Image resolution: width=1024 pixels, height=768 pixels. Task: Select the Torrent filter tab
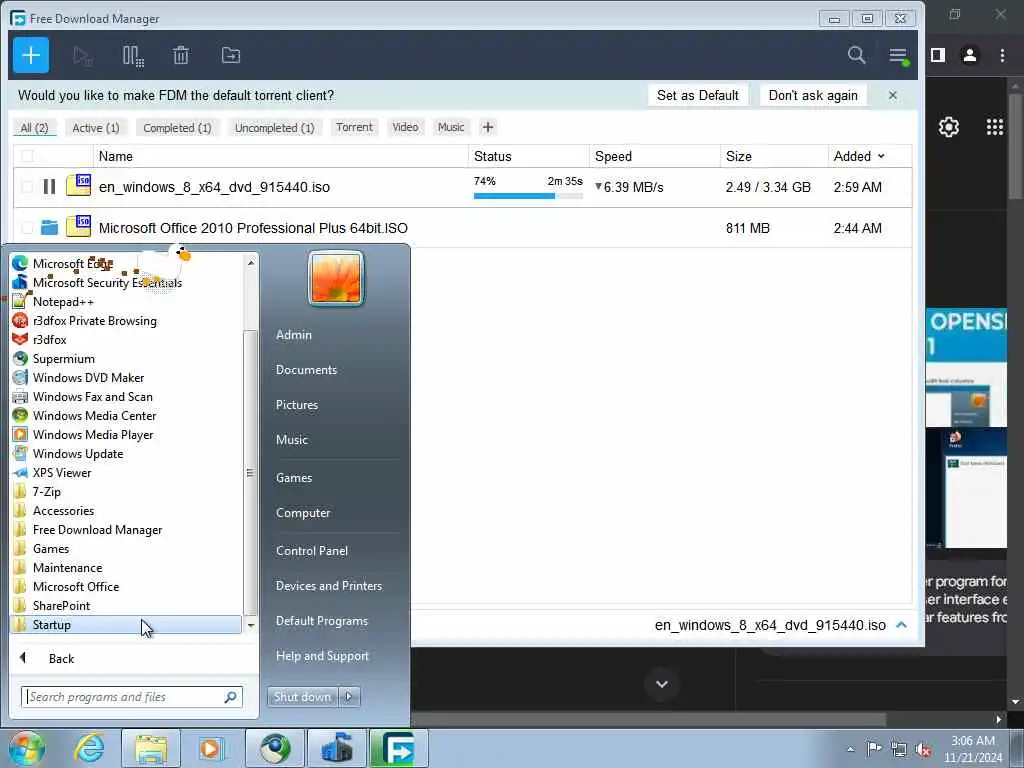(354, 127)
